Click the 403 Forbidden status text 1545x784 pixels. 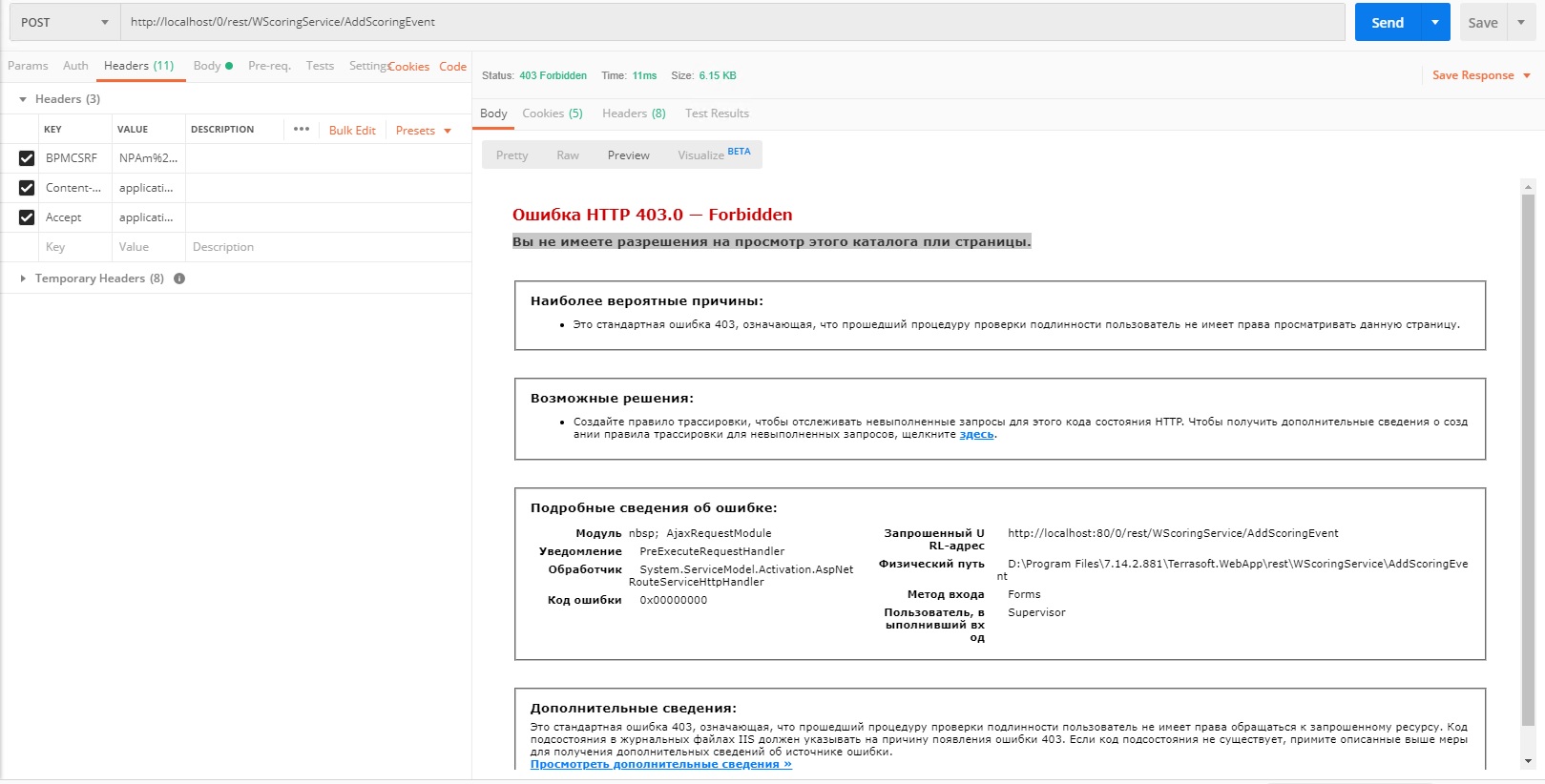tap(553, 75)
